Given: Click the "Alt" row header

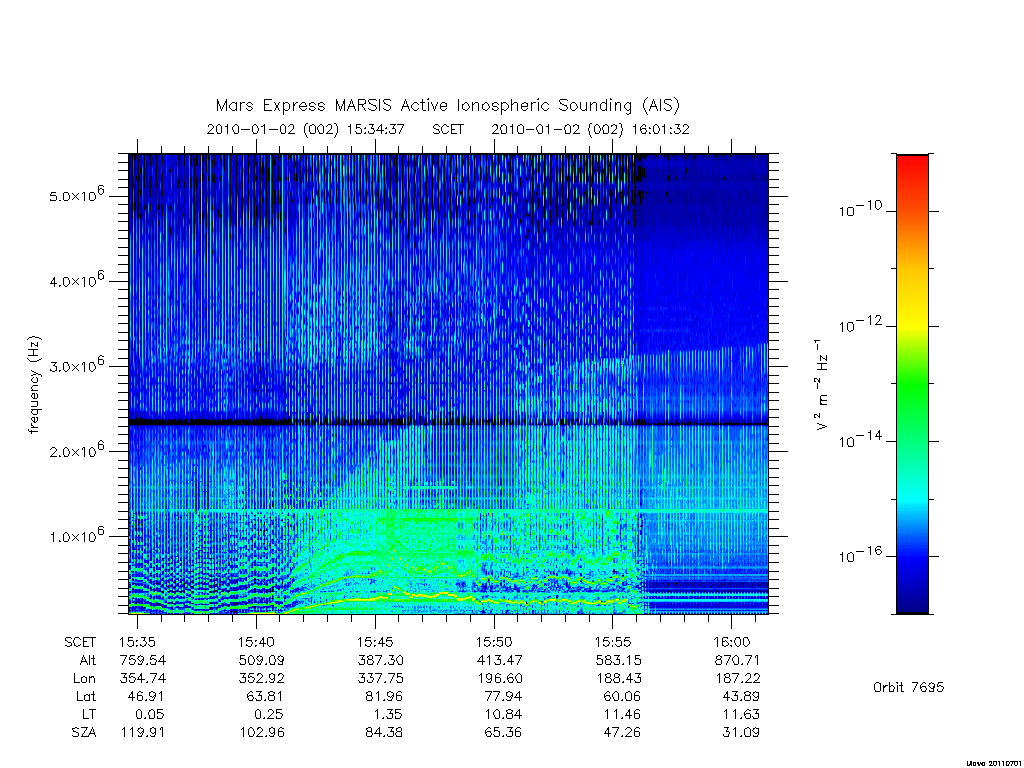Looking at the screenshot, I should (x=88, y=660).
